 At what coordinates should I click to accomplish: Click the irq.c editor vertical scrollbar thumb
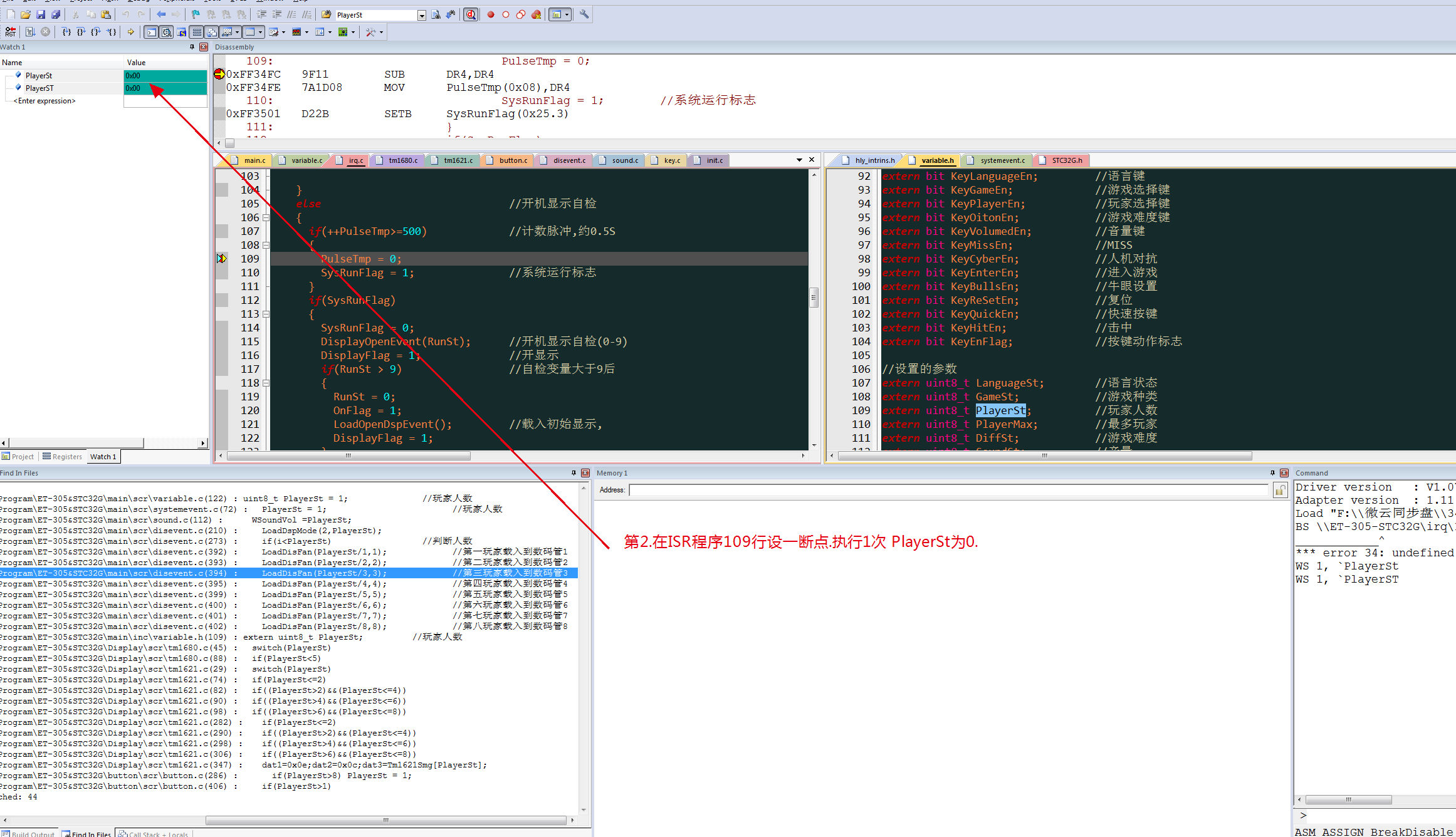click(814, 297)
